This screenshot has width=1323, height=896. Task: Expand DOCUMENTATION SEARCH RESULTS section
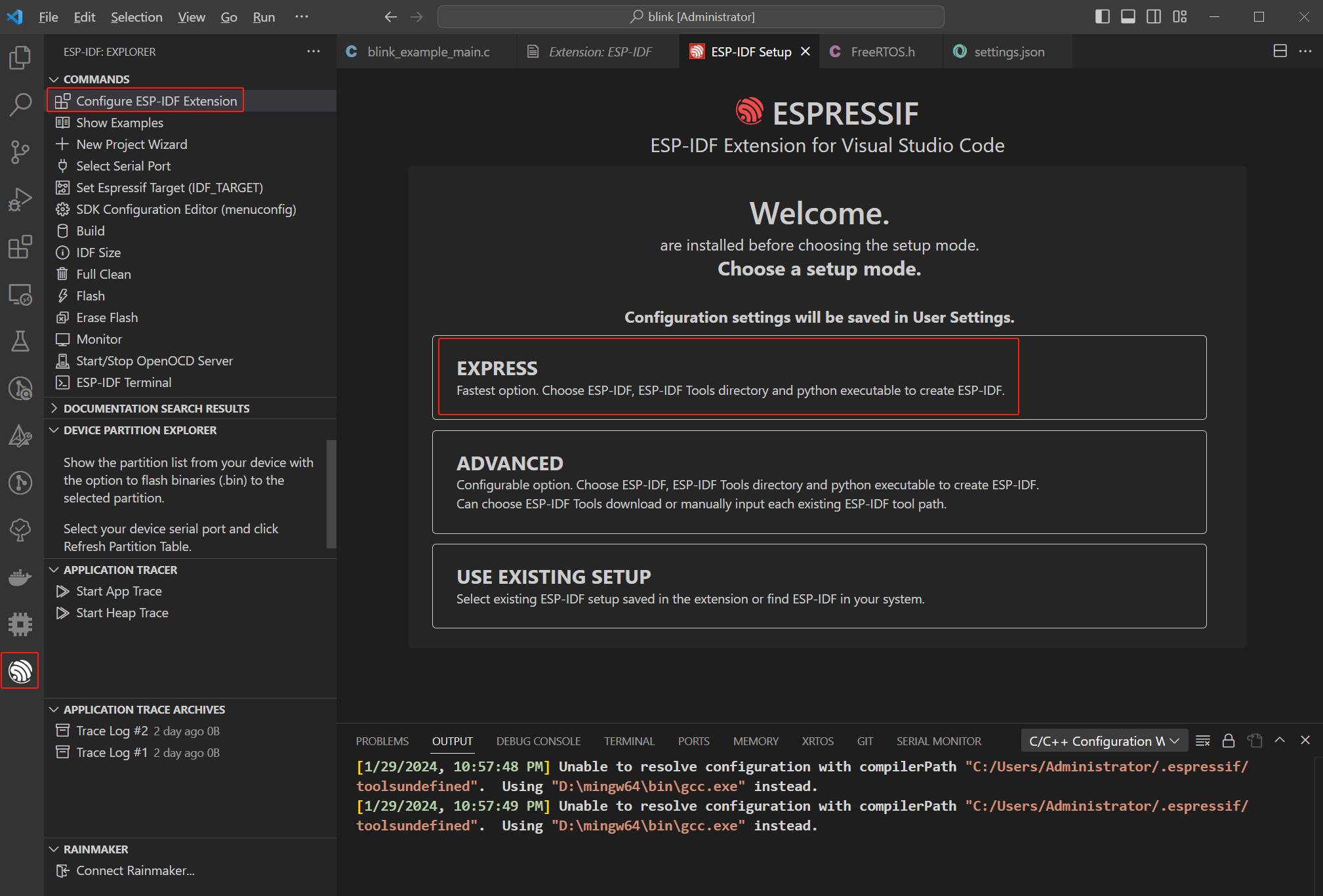190,409
